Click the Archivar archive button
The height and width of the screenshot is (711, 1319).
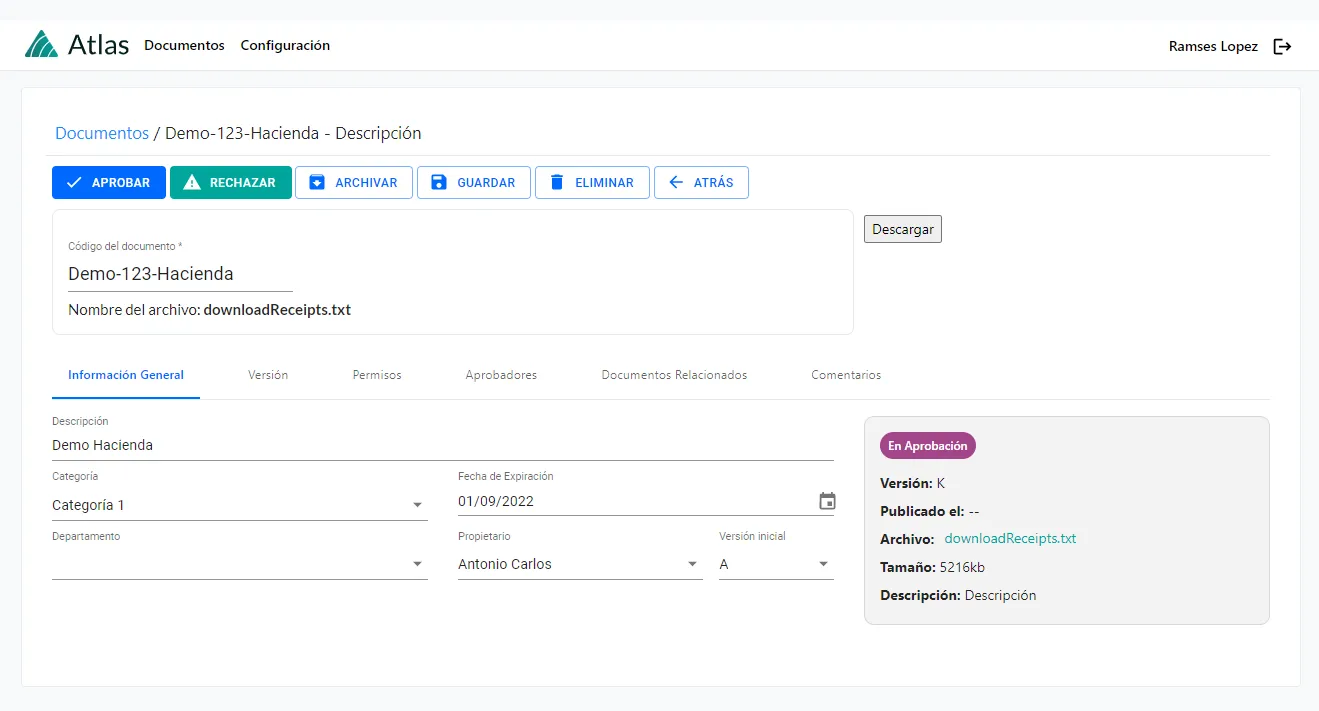[x=353, y=183]
